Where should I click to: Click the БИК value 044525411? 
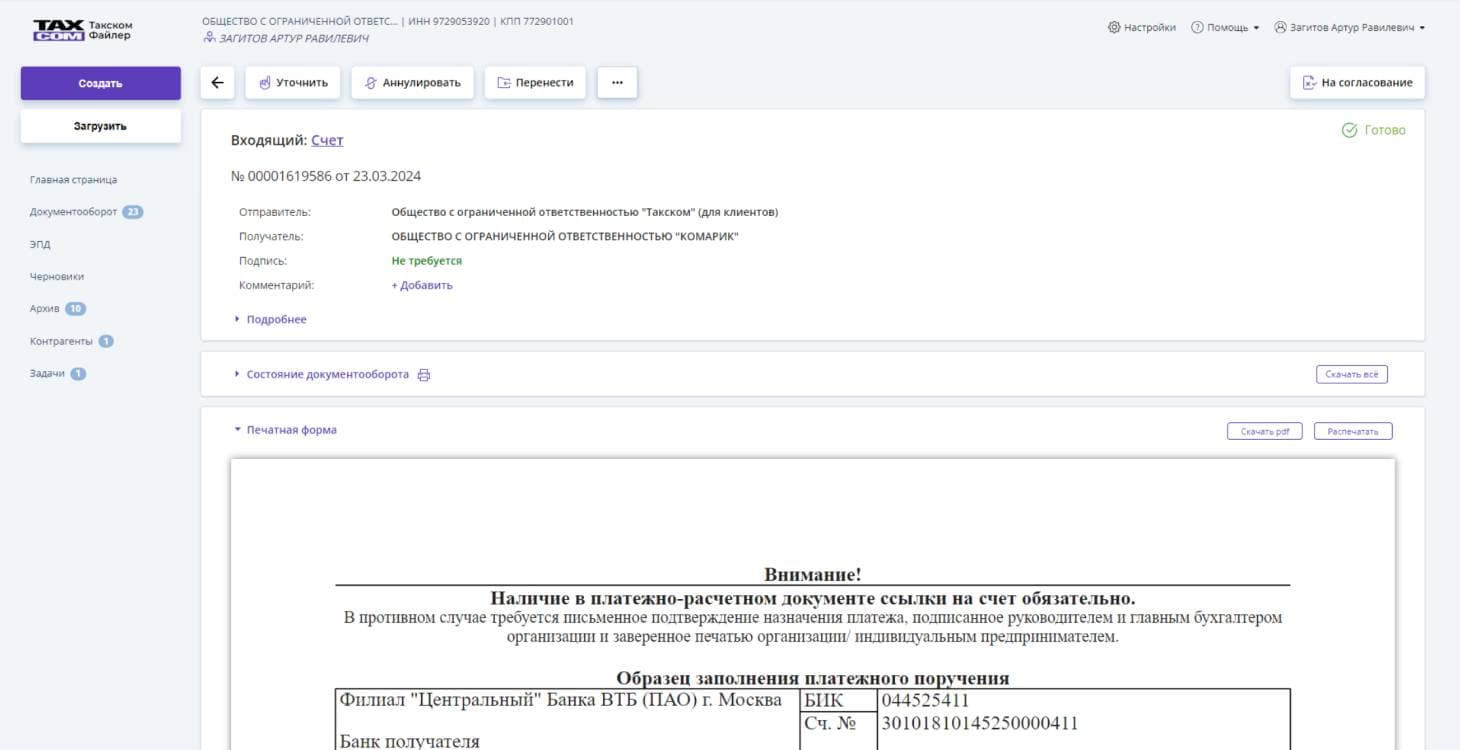coord(925,700)
